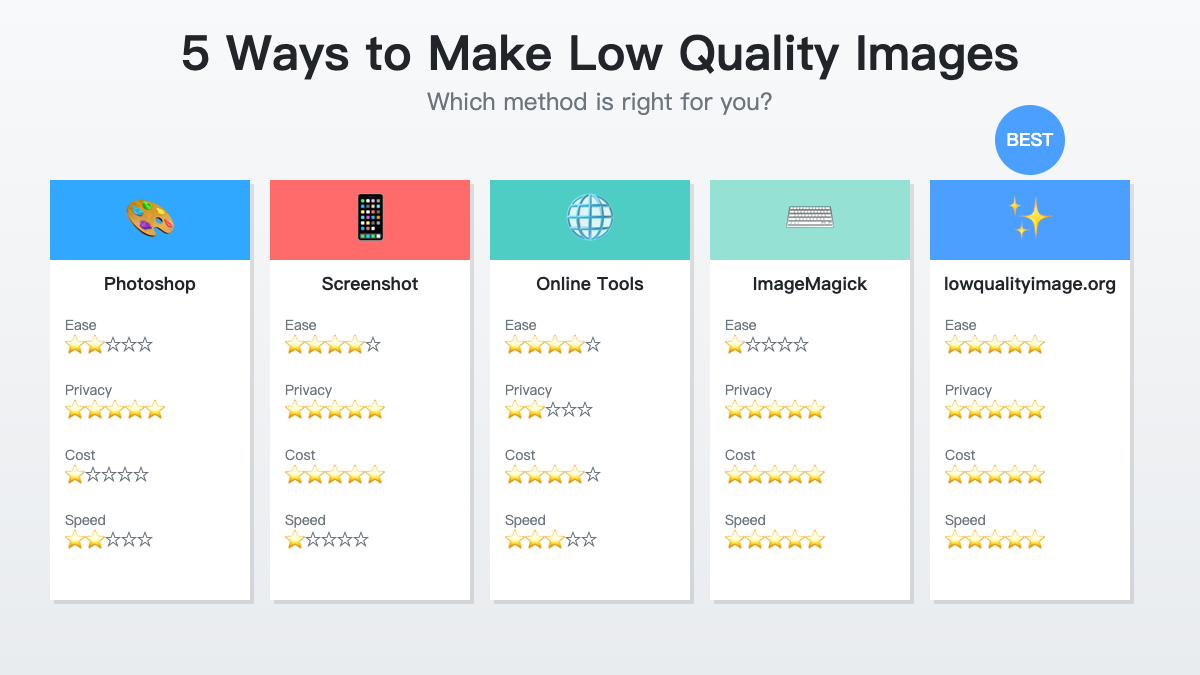
Task: Click the Photoshop palette icon
Action: [x=150, y=218]
